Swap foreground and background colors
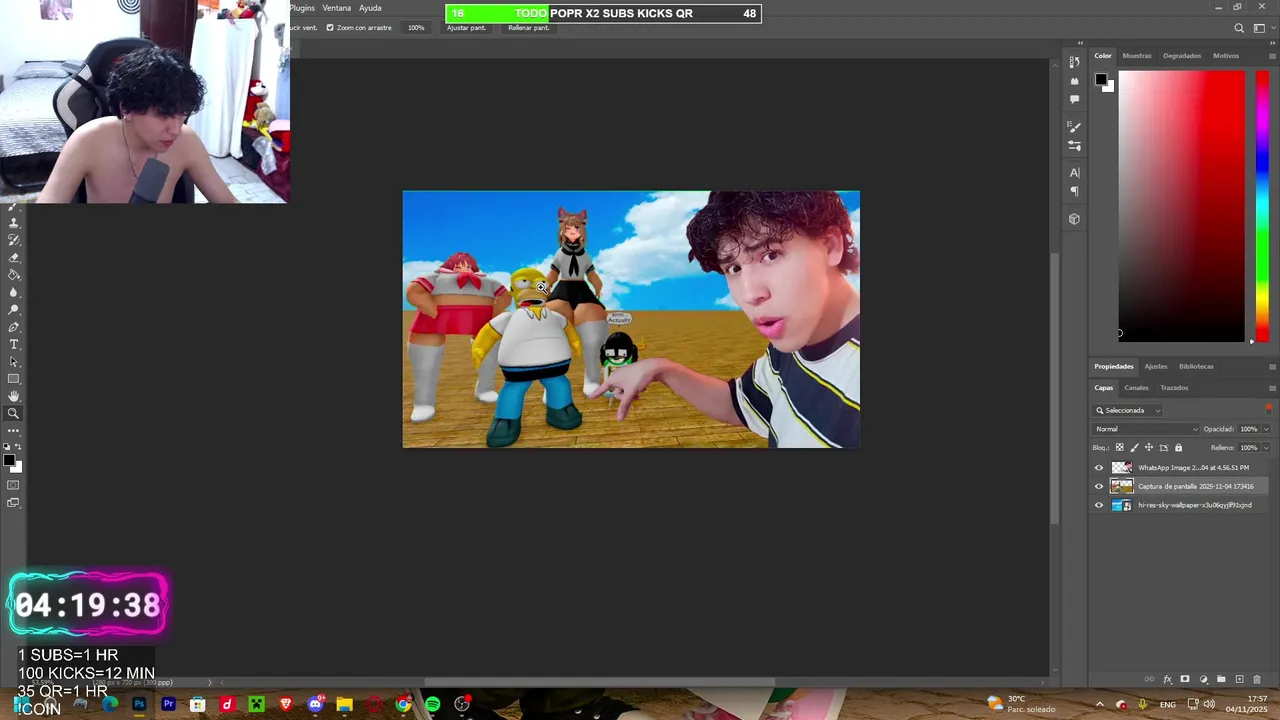Viewport: 1280px width, 720px height. pyautogui.click(x=19, y=446)
